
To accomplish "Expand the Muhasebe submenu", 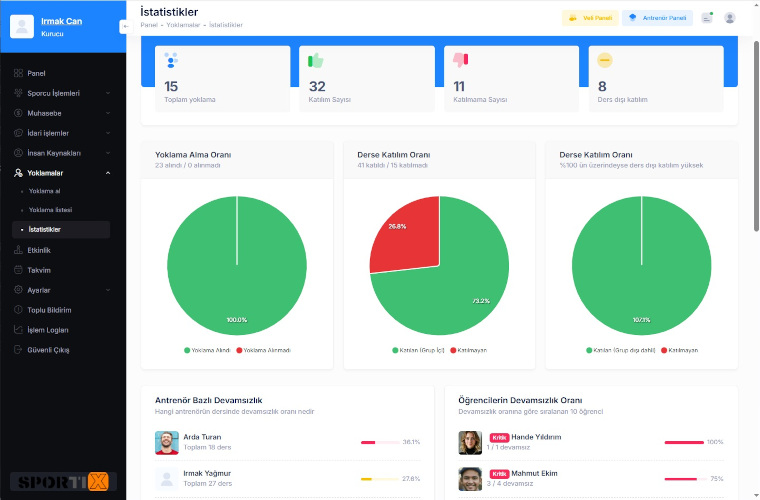I will [61, 113].
